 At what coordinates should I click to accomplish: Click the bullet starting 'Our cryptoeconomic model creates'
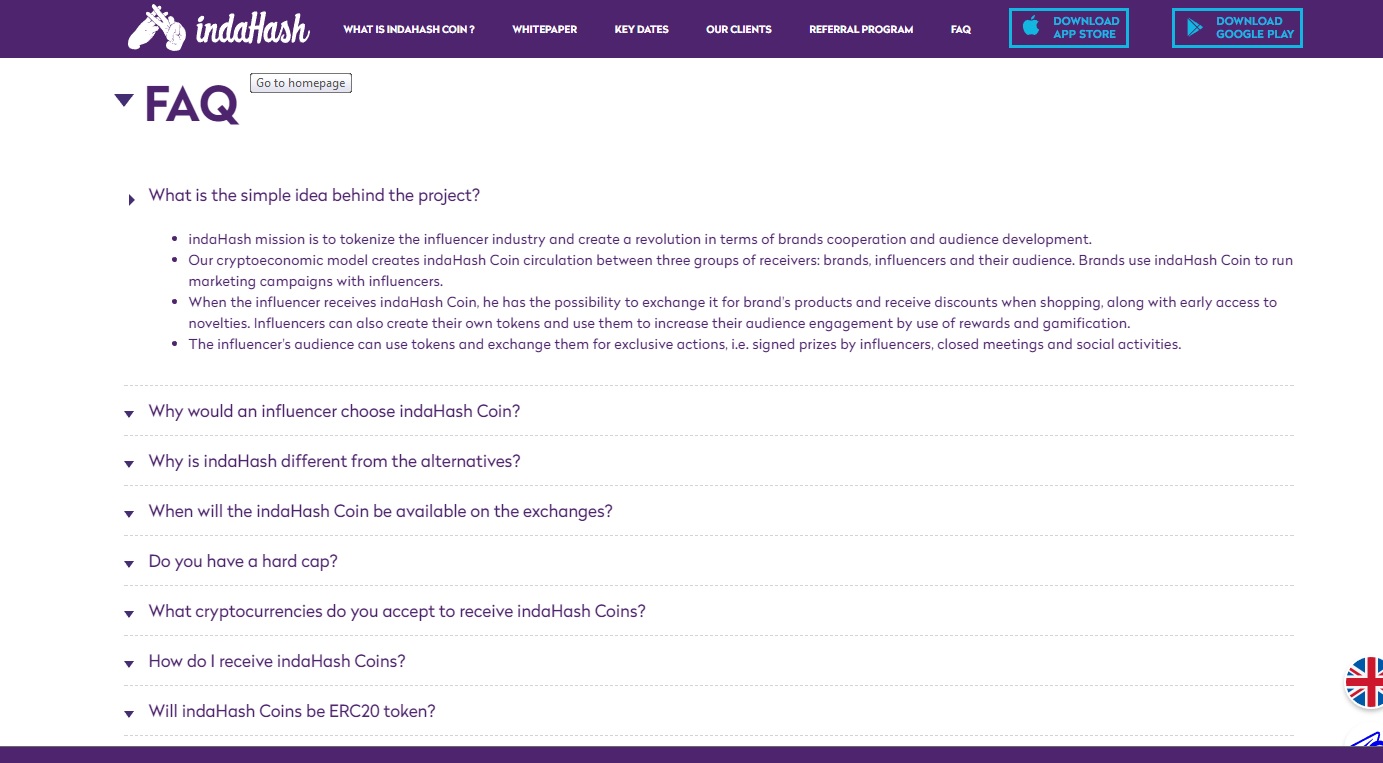click(x=740, y=271)
